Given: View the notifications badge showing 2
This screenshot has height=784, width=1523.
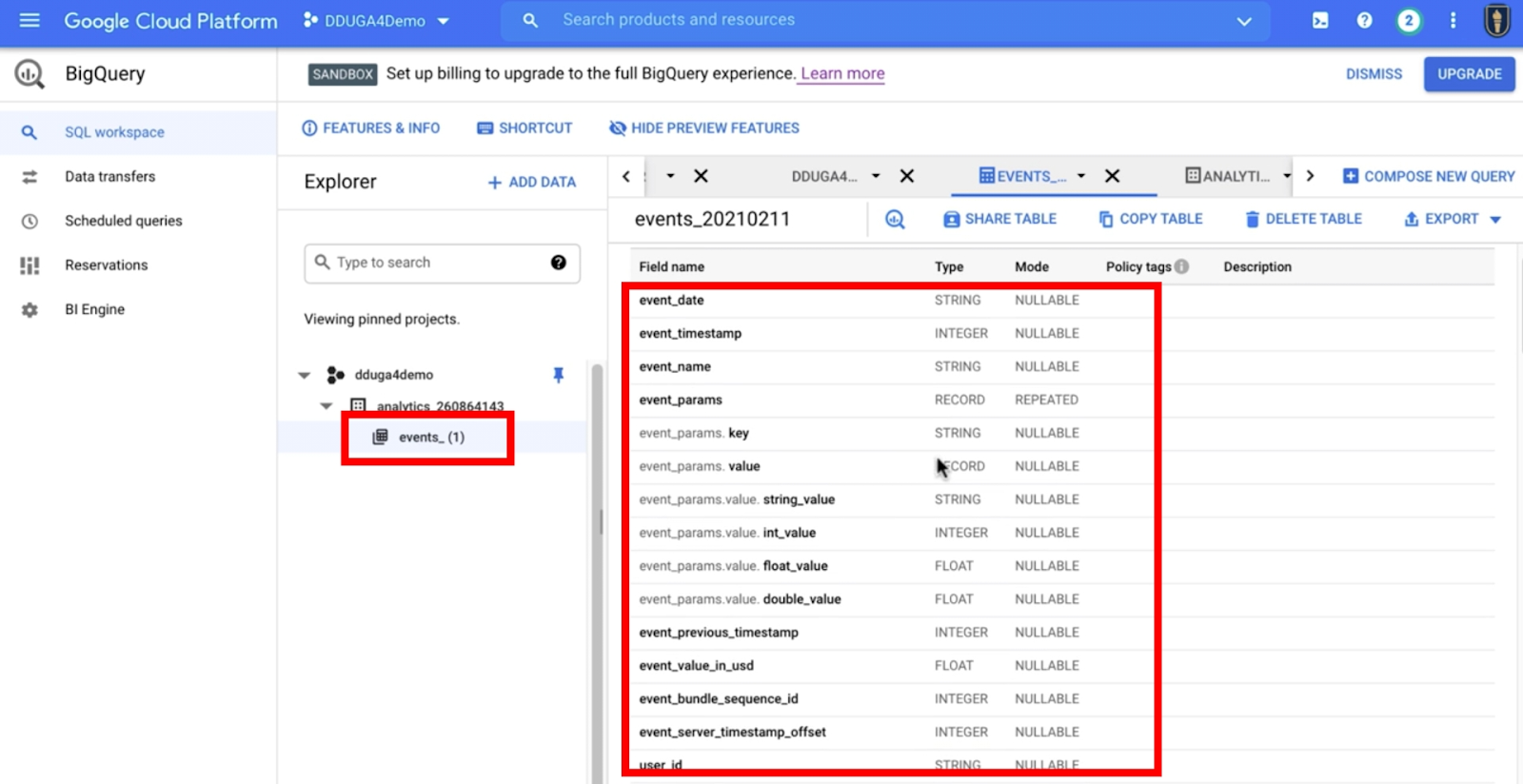Looking at the screenshot, I should 1409,20.
